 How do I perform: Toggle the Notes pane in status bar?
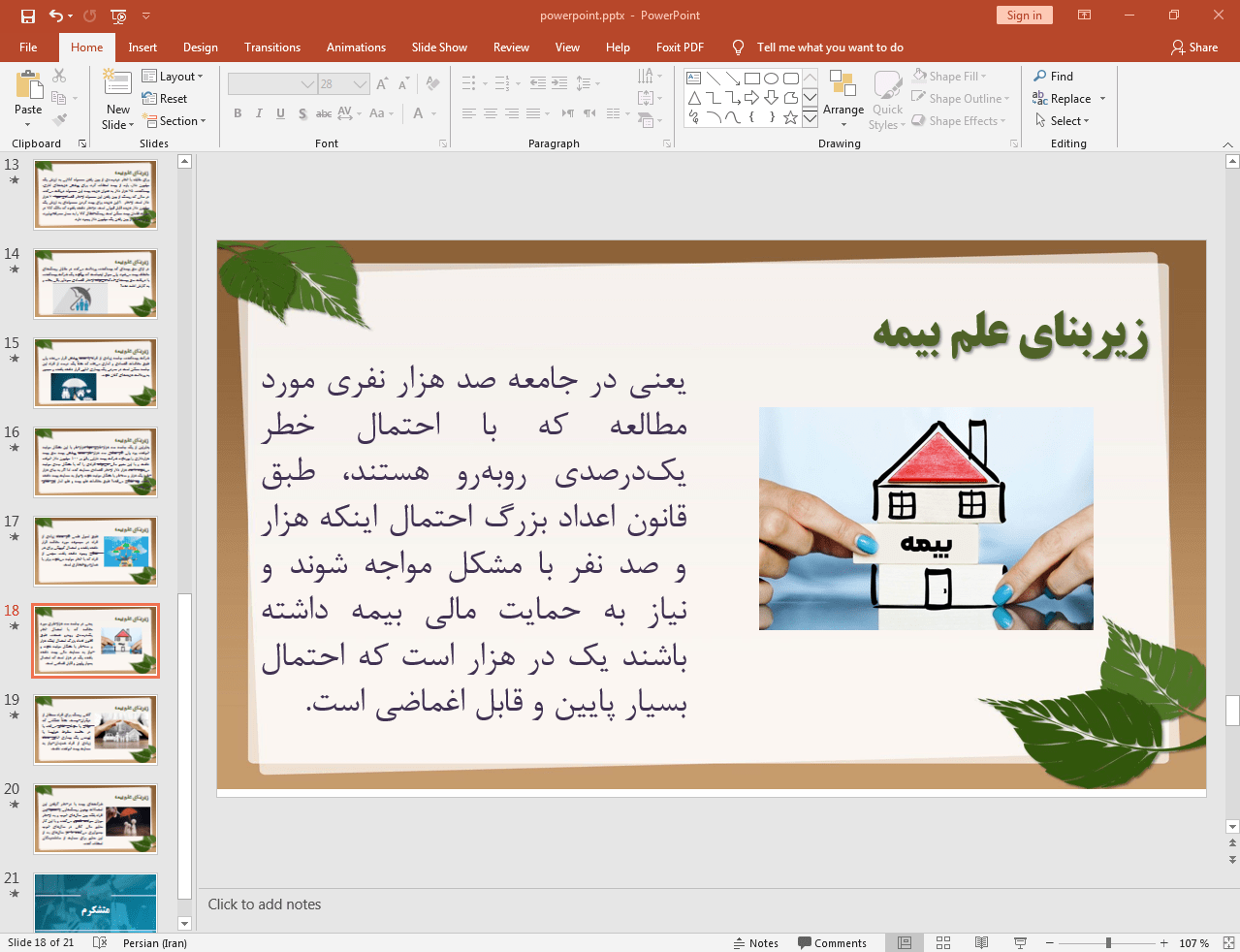pos(756,942)
